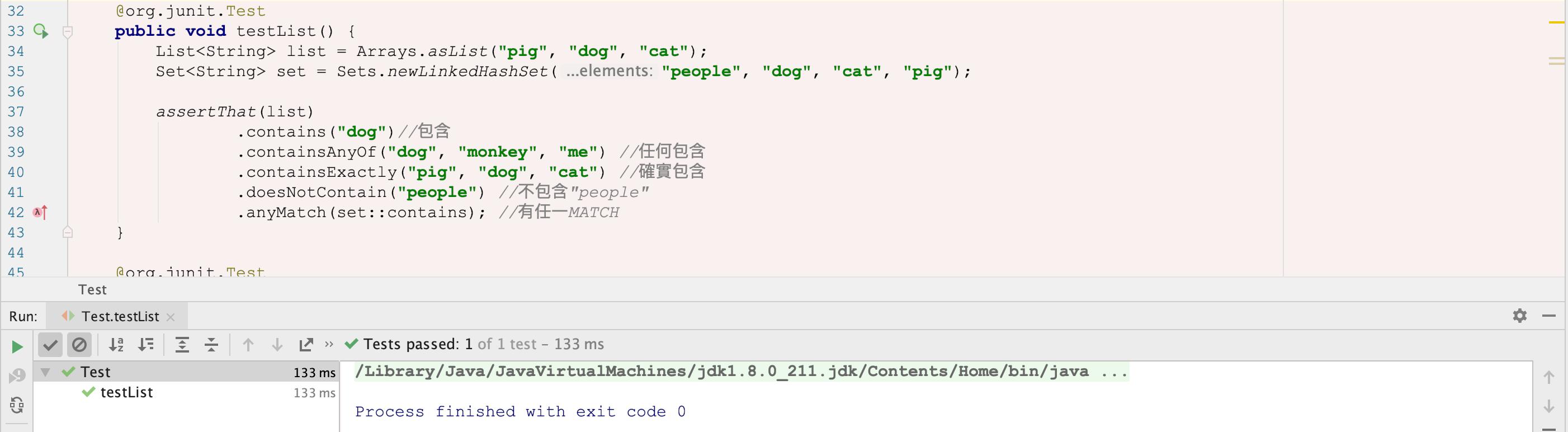
Task: Open the Run panel settings gear
Action: pos(1520,316)
